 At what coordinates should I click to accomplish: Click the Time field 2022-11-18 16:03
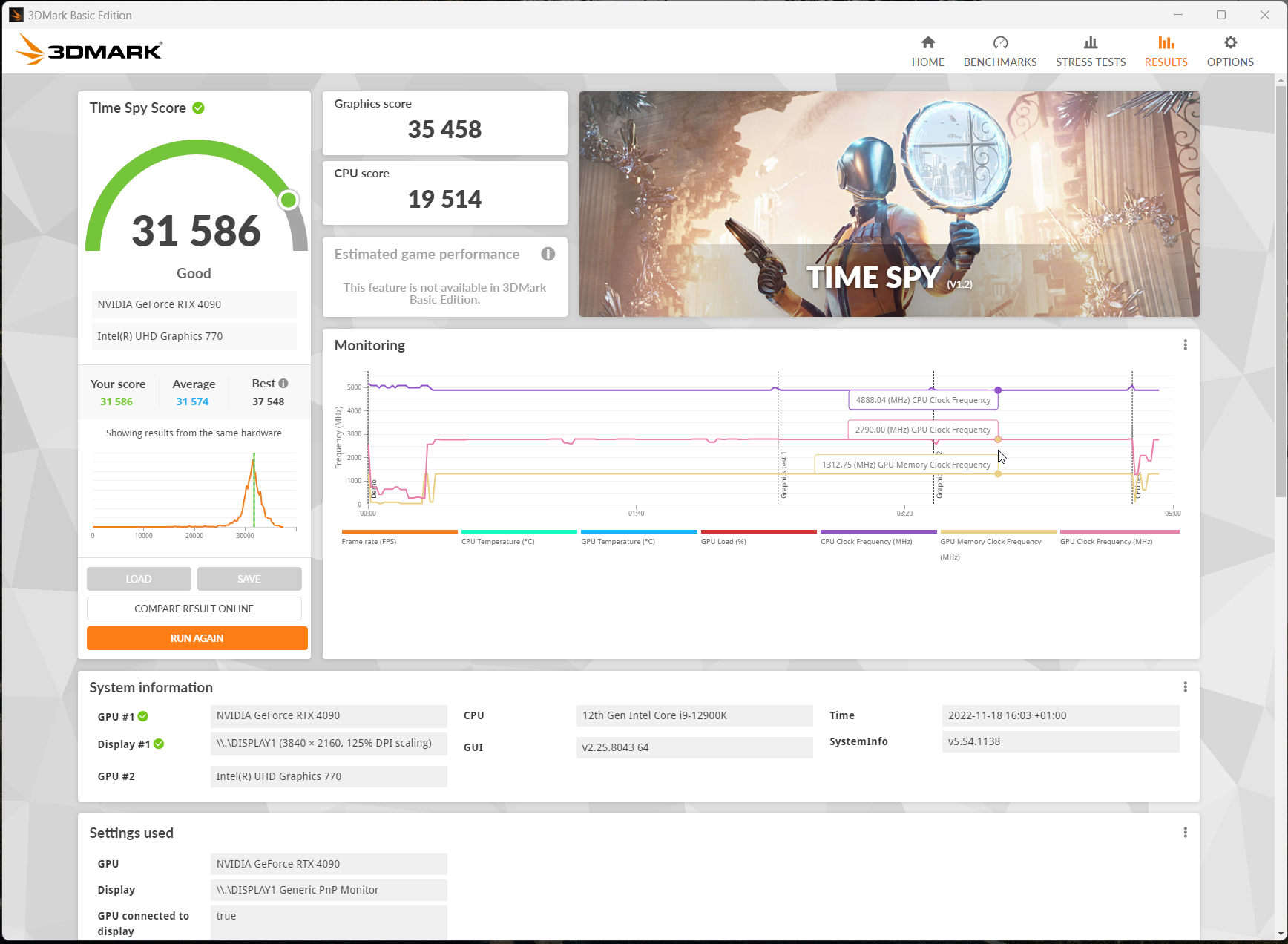point(1060,715)
